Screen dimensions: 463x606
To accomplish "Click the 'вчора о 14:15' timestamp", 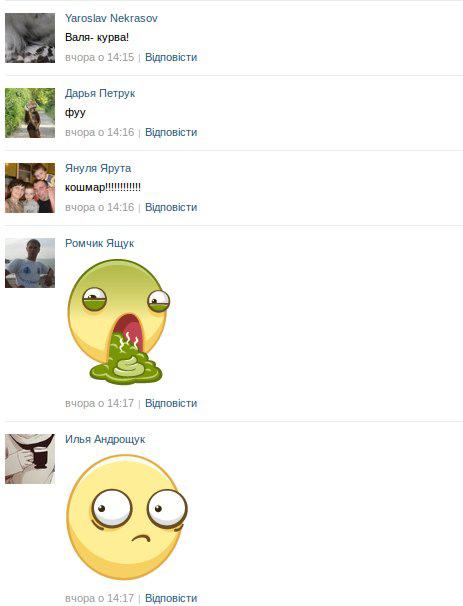I will (x=99, y=57).
